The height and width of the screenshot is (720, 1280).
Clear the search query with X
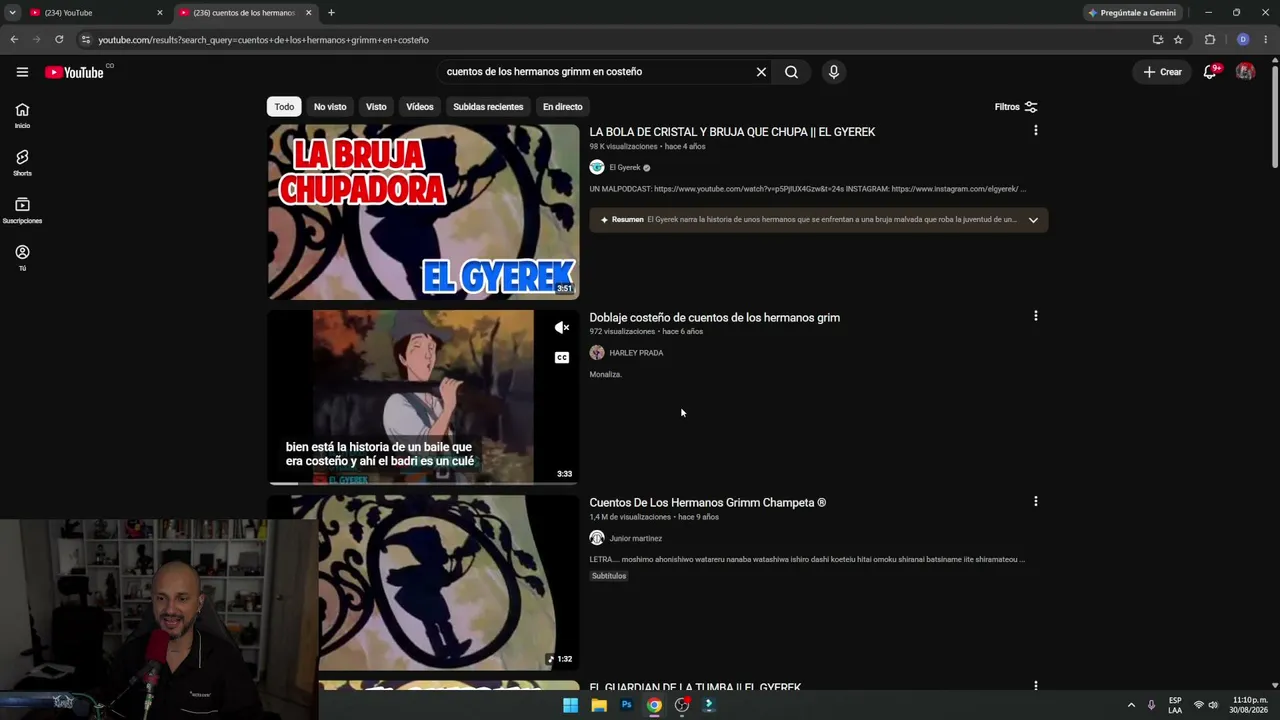(761, 72)
